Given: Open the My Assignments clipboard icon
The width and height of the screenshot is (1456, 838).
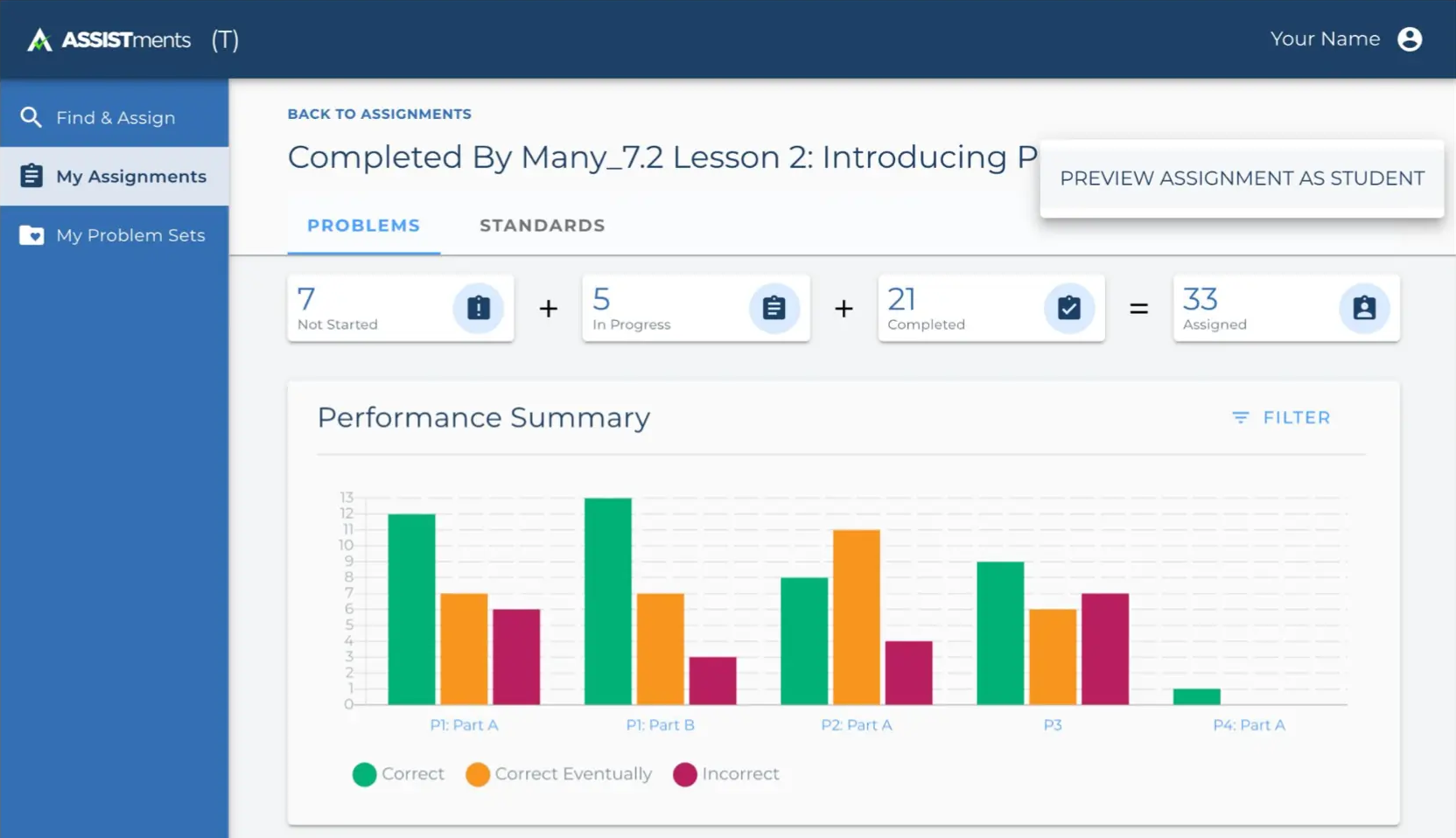Looking at the screenshot, I should [31, 175].
